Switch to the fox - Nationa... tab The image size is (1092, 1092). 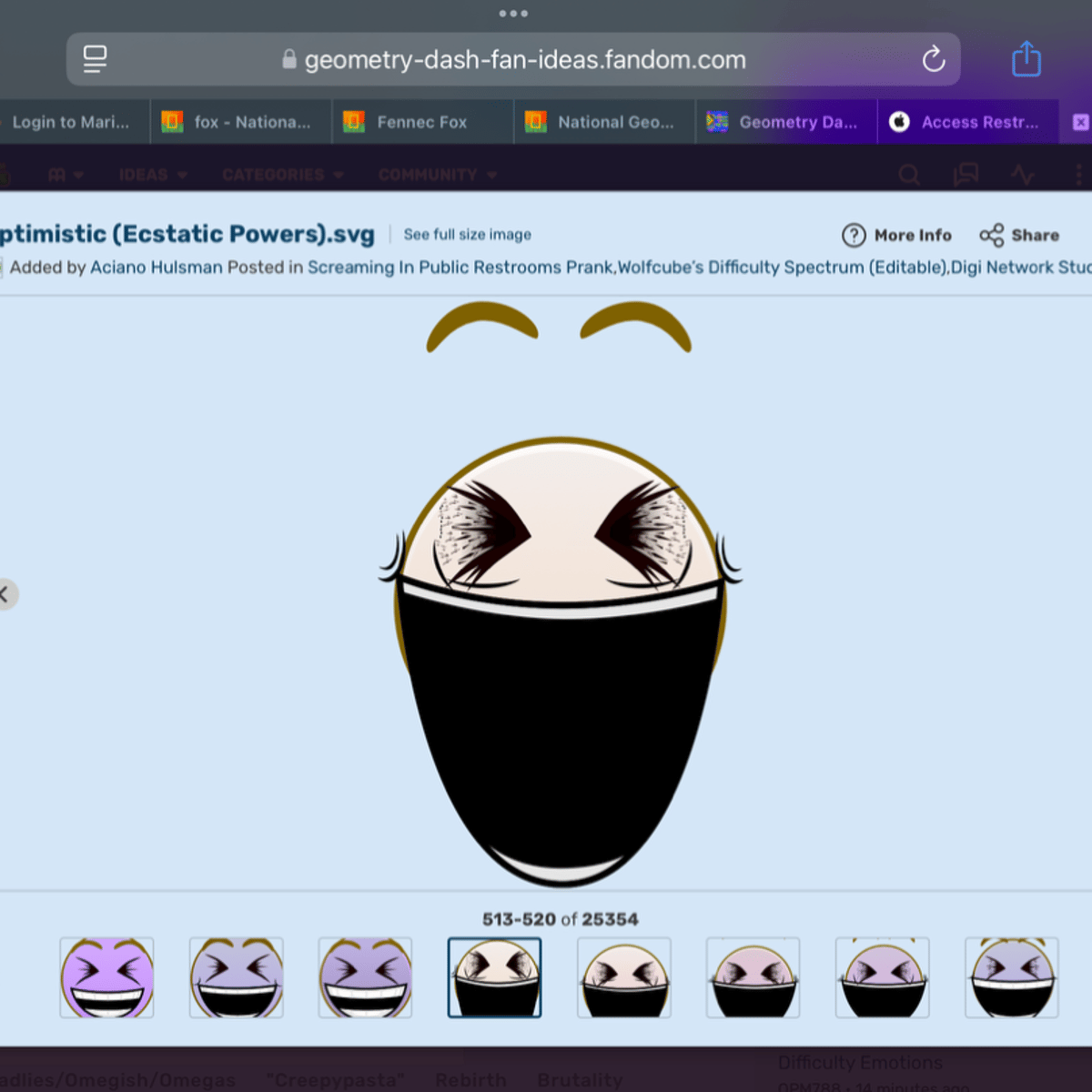(x=241, y=122)
